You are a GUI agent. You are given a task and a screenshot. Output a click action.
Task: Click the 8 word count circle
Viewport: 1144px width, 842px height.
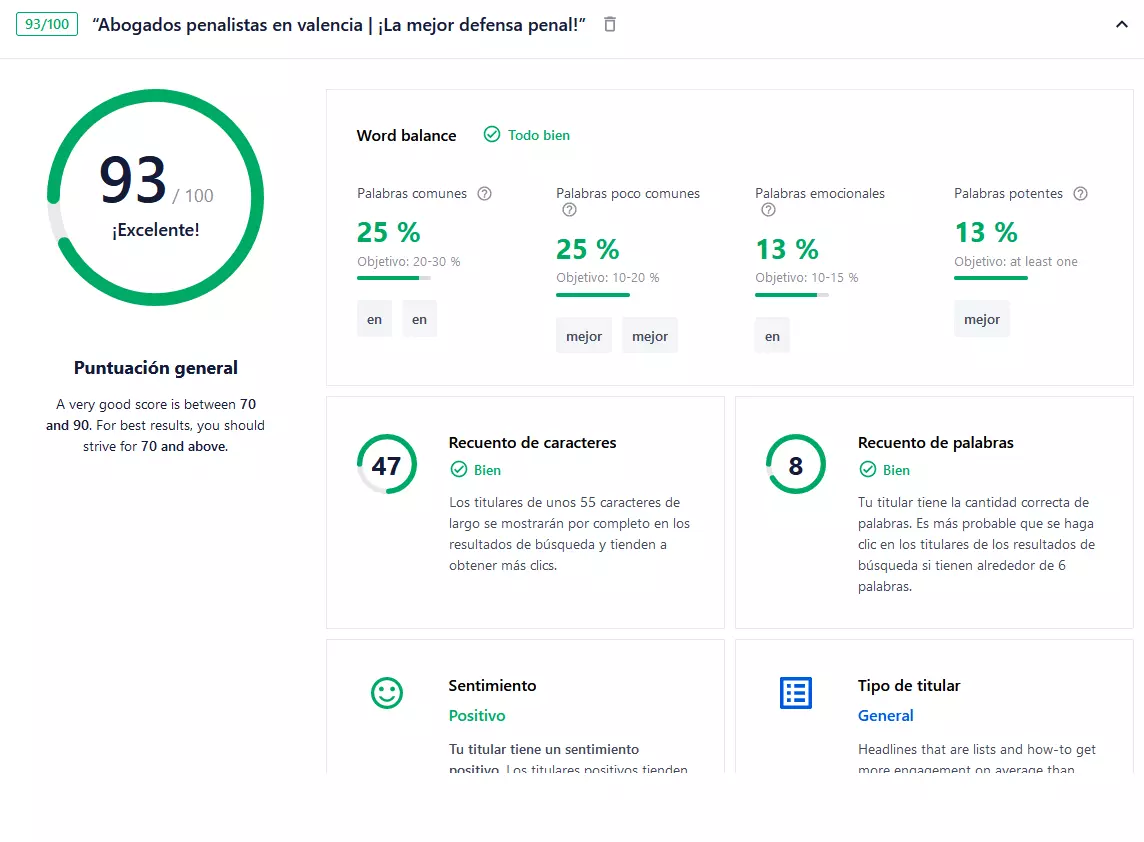coord(796,464)
